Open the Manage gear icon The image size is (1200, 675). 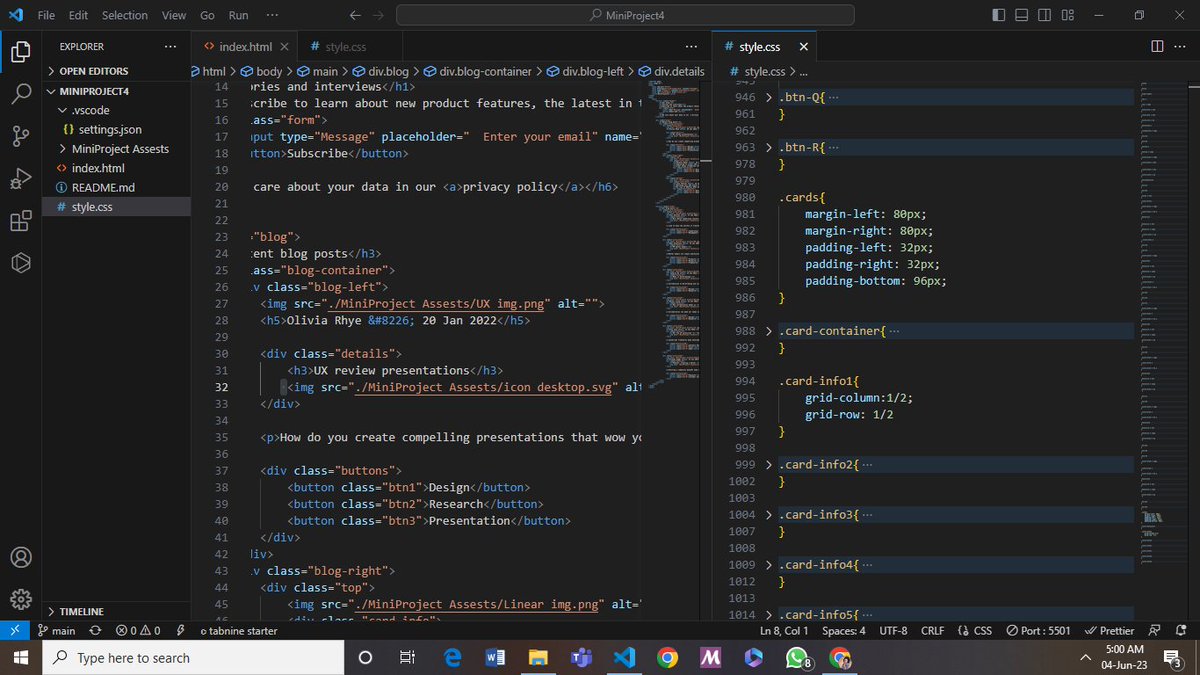[x=21, y=598]
